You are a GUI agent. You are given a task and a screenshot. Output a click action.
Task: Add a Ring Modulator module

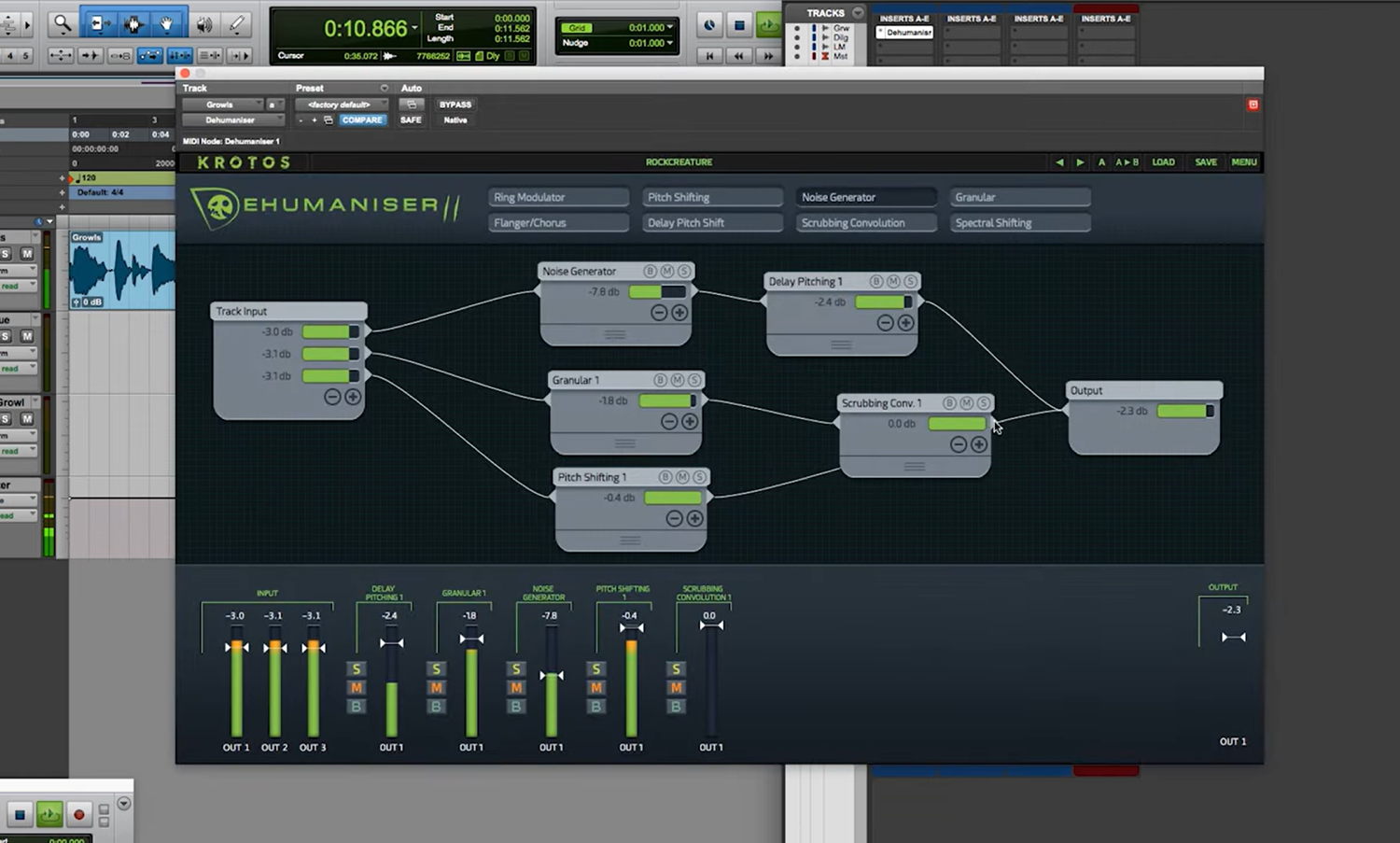pyautogui.click(x=557, y=197)
